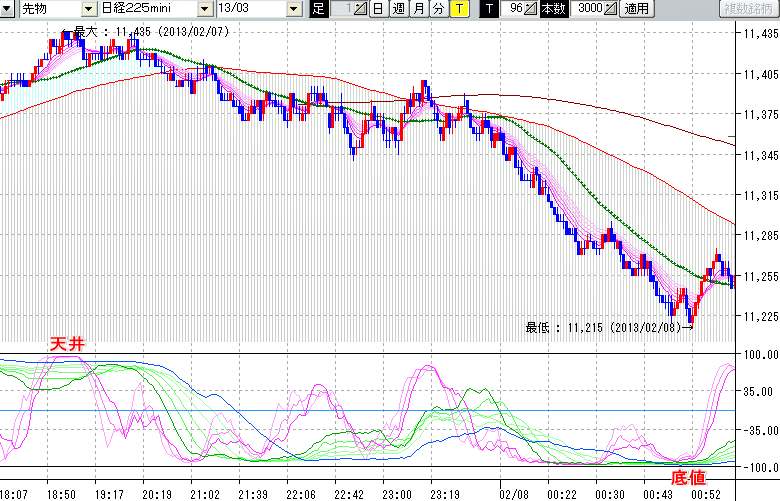Open the 先物 product type dropdown
The height and width of the screenshot is (501, 780).
[90, 9]
